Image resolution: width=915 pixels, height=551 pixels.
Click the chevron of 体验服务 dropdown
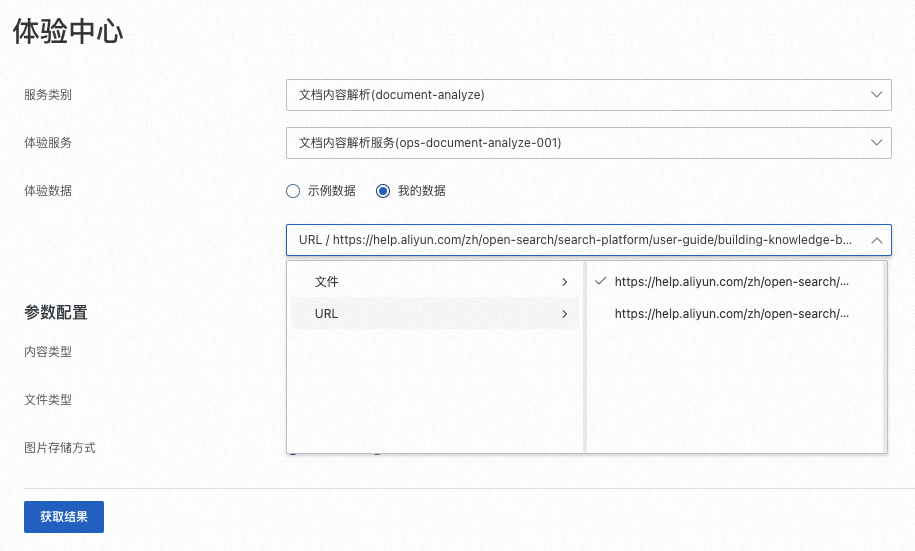click(x=876, y=142)
